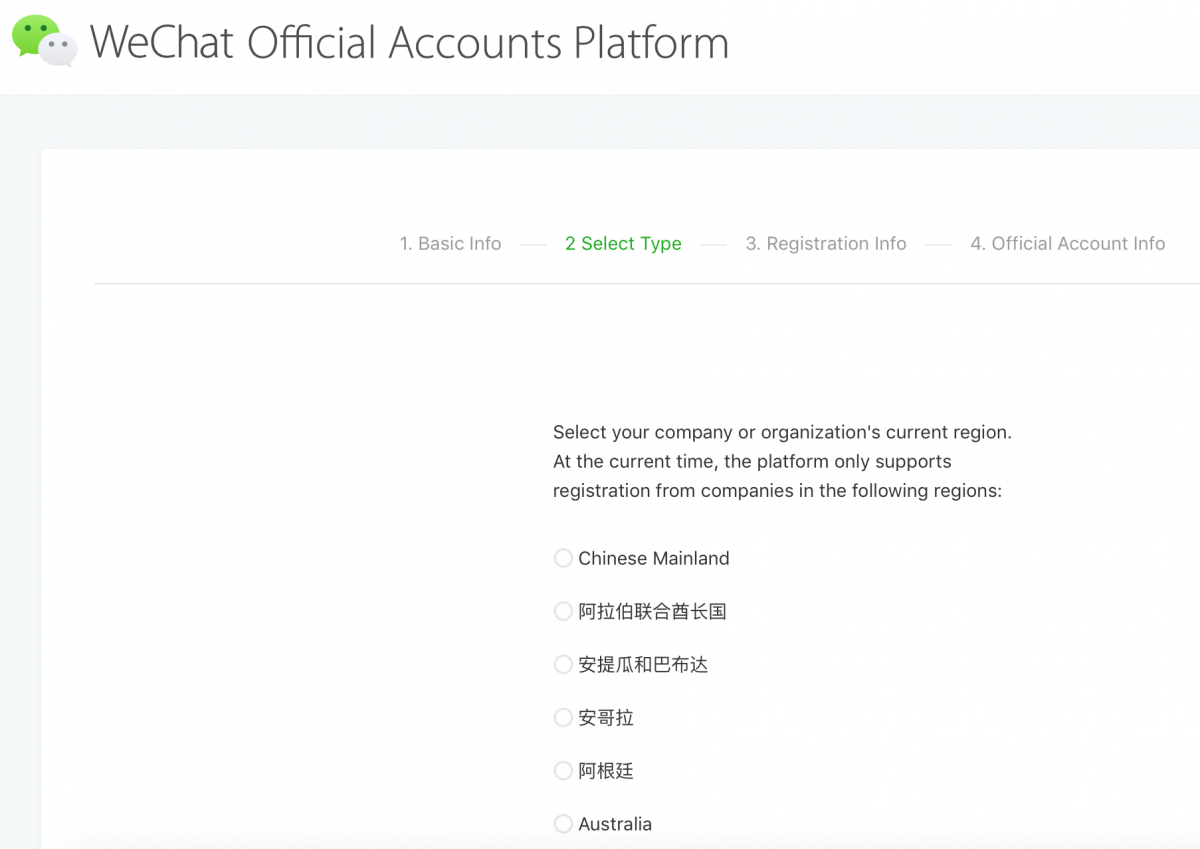Click the Australia label text
Image resolution: width=1200 pixels, height=849 pixels.
615,824
